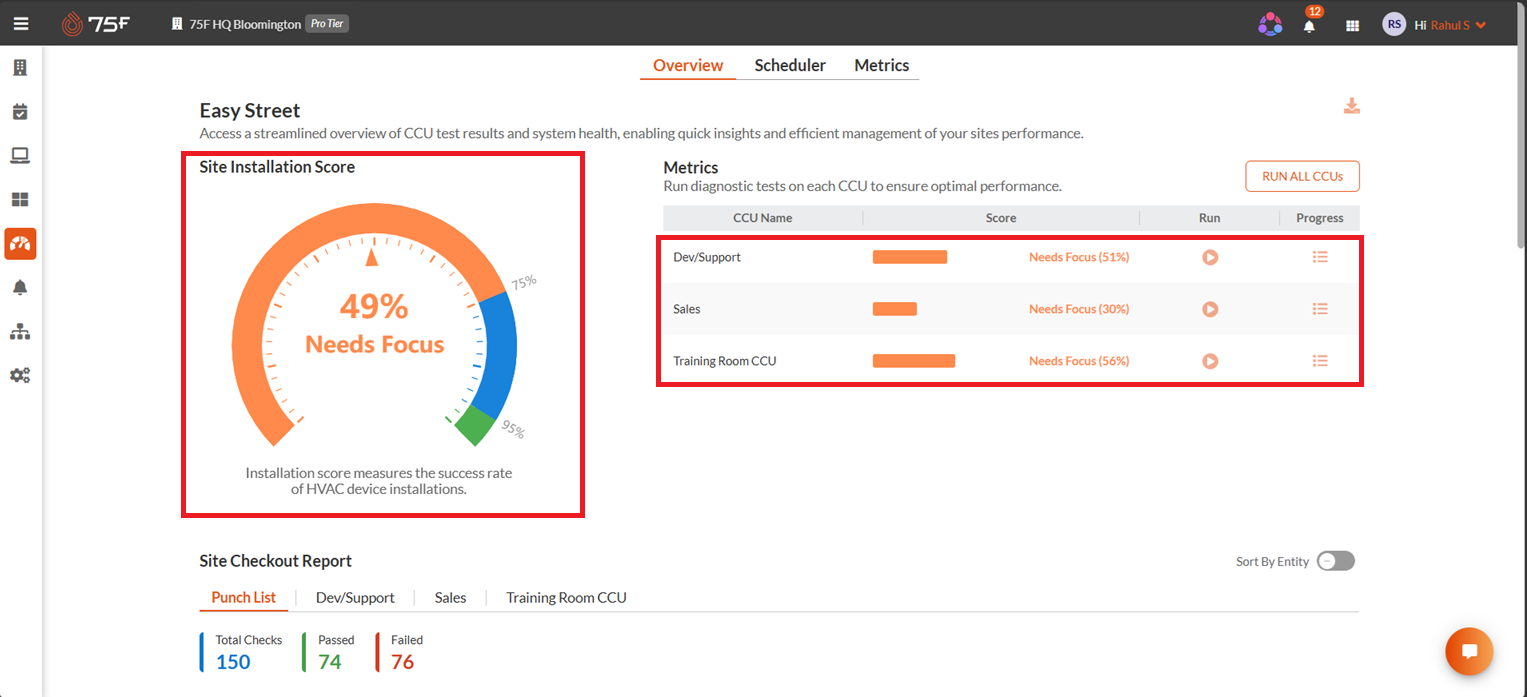Click the Sales score bar

point(895,309)
